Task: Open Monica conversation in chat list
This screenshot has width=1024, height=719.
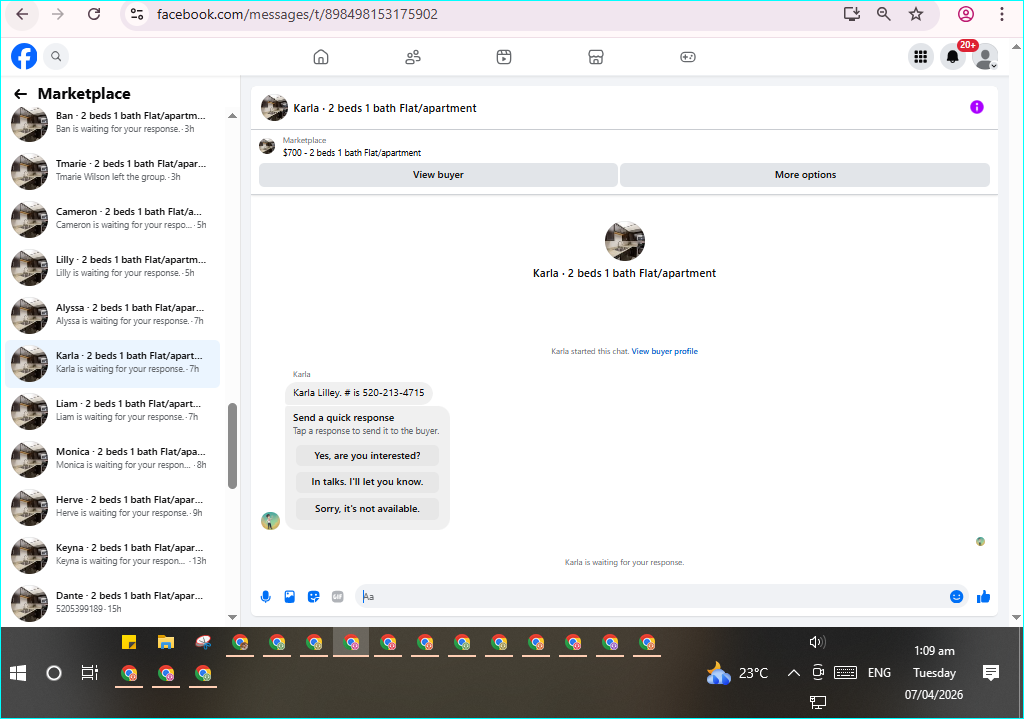Action: coord(112,459)
